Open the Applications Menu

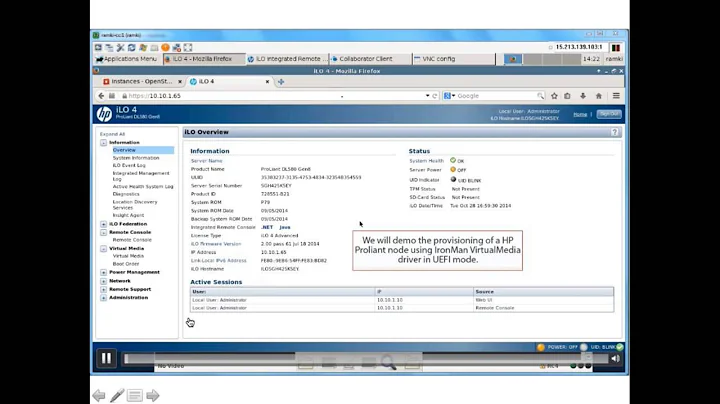(x=126, y=59)
